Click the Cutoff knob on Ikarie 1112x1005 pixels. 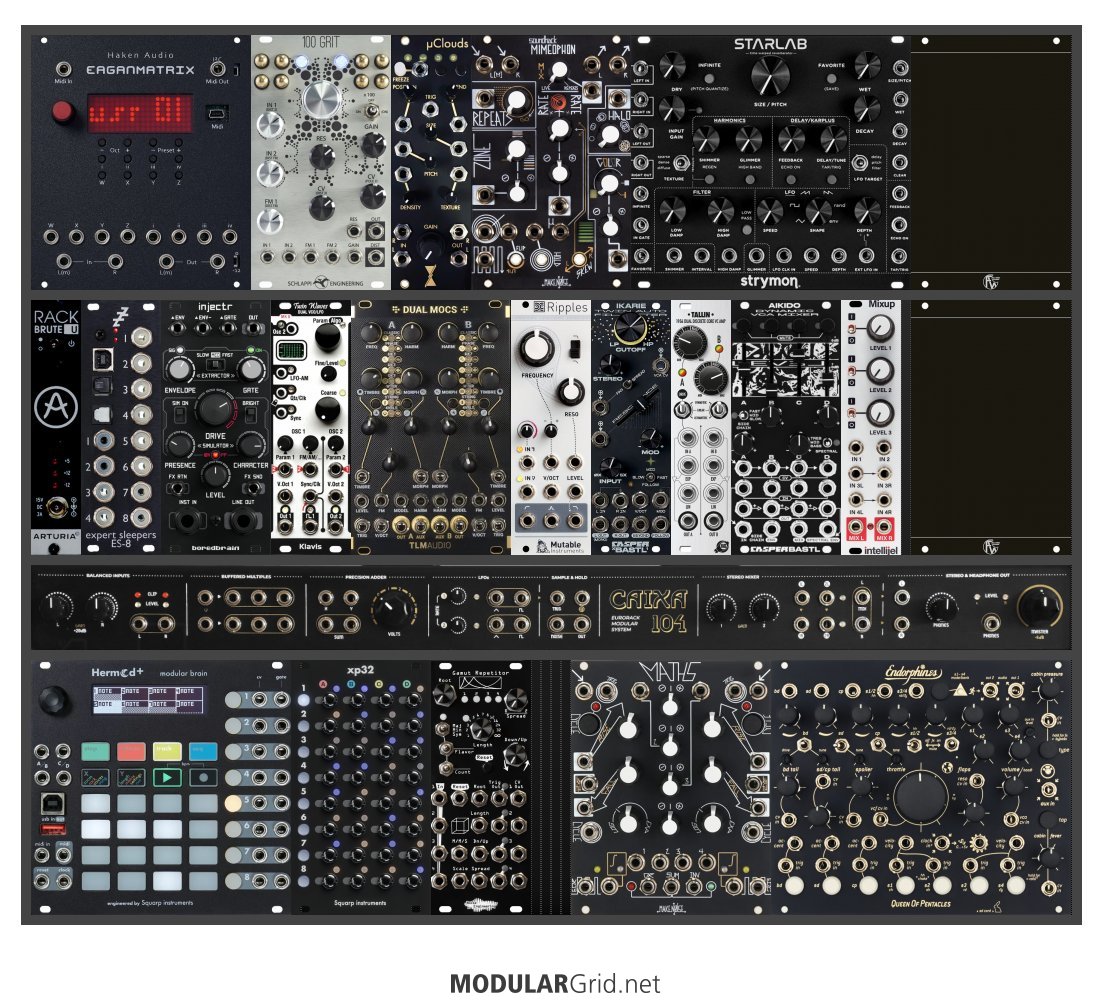pyautogui.click(x=629, y=328)
